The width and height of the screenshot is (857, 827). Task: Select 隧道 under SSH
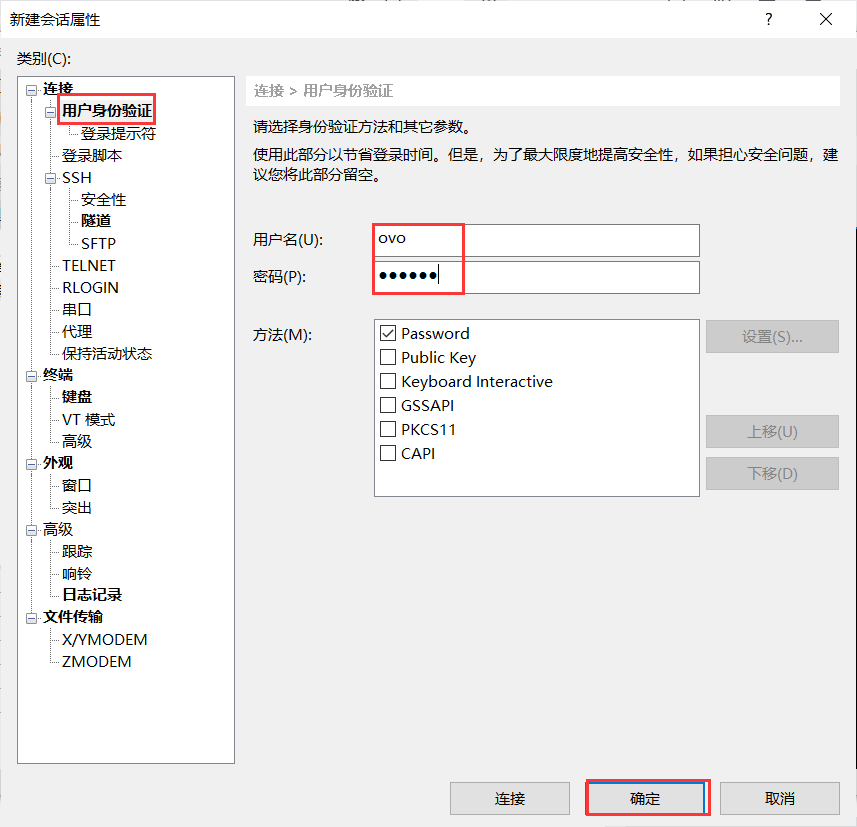[96, 221]
